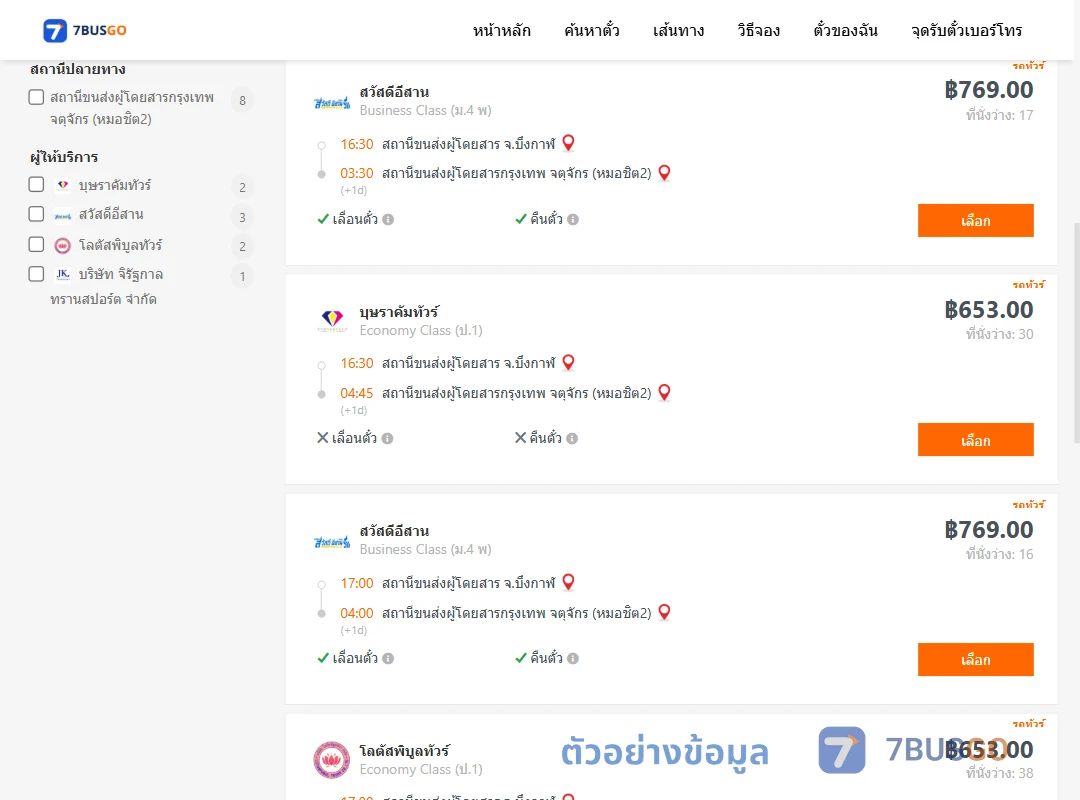Show คืนตั๋ว info for บุษราคัมทัวร์ trip
Screen dimensions: 1080x800
pyautogui.click(x=572, y=439)
